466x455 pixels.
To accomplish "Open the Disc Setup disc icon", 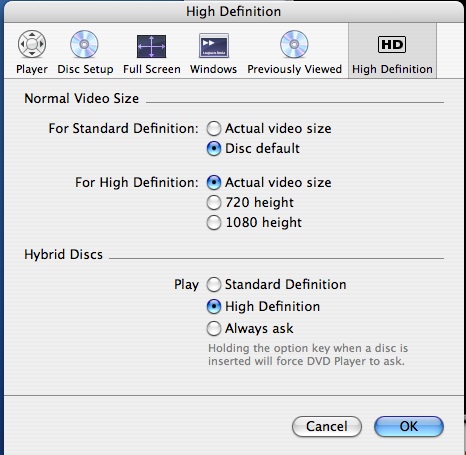I will point(84,44).
